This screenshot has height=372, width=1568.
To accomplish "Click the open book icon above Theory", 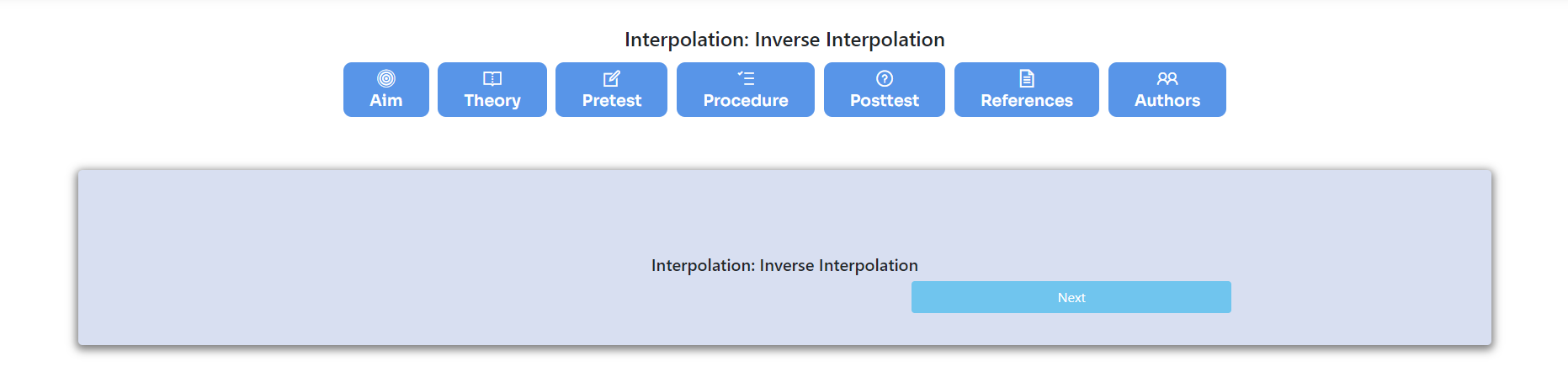I will point(492,78).
